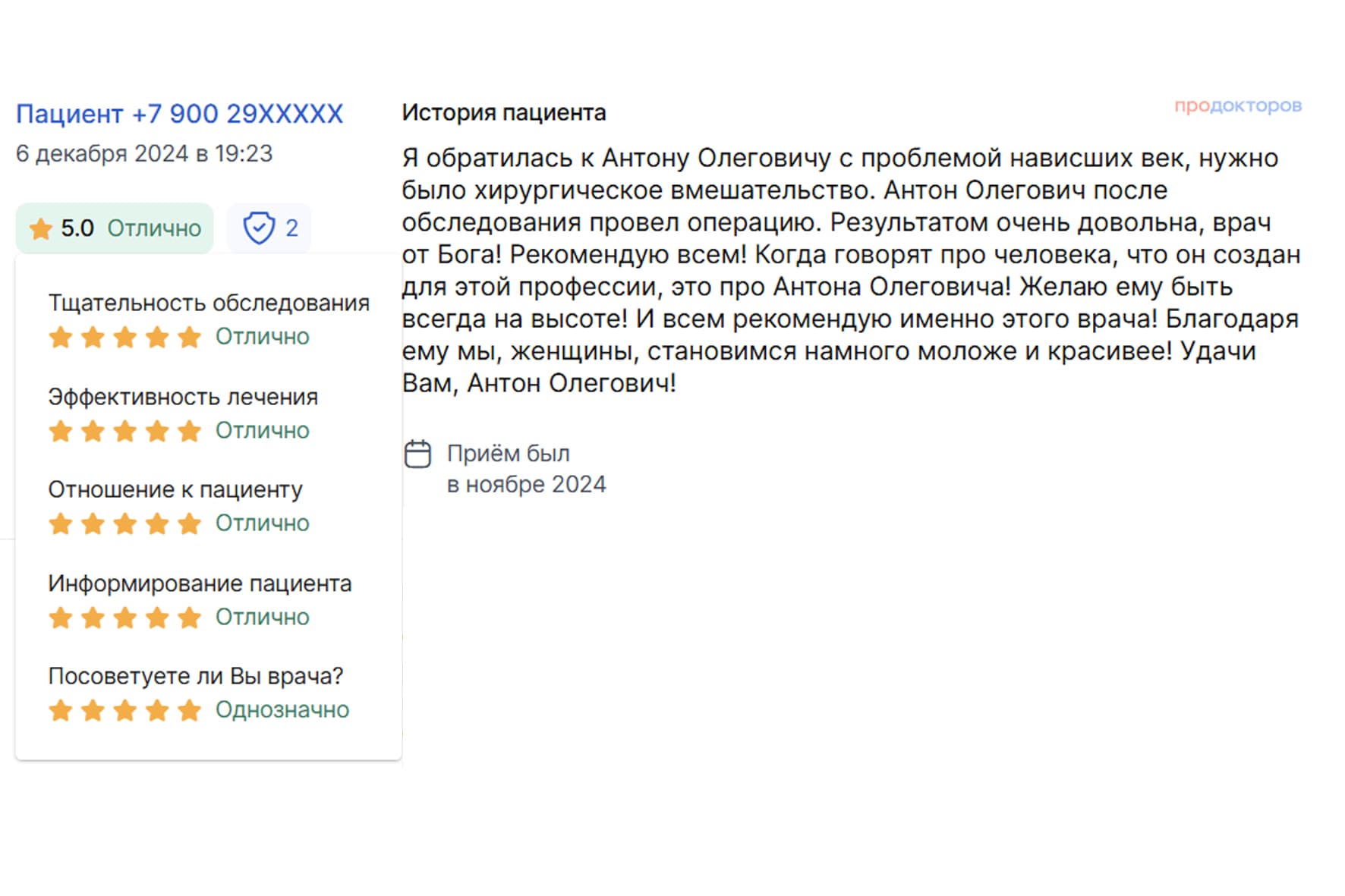Click the orange star in the 5.0 badge
This screenshot has width=1345, height=896.
click(40, 228)
